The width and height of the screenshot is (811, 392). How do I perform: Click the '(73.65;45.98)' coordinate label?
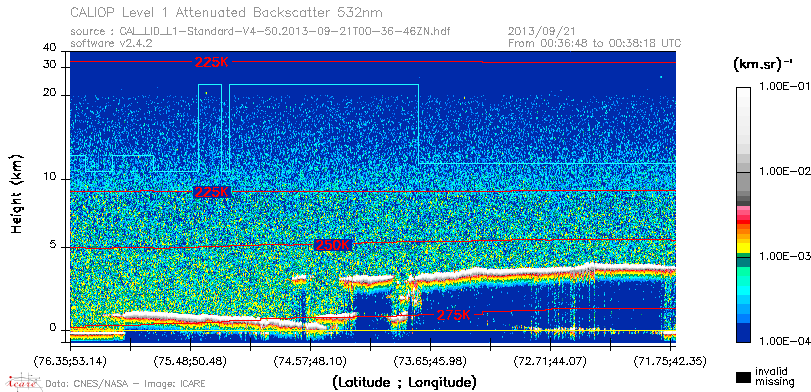tap(430, 360)
